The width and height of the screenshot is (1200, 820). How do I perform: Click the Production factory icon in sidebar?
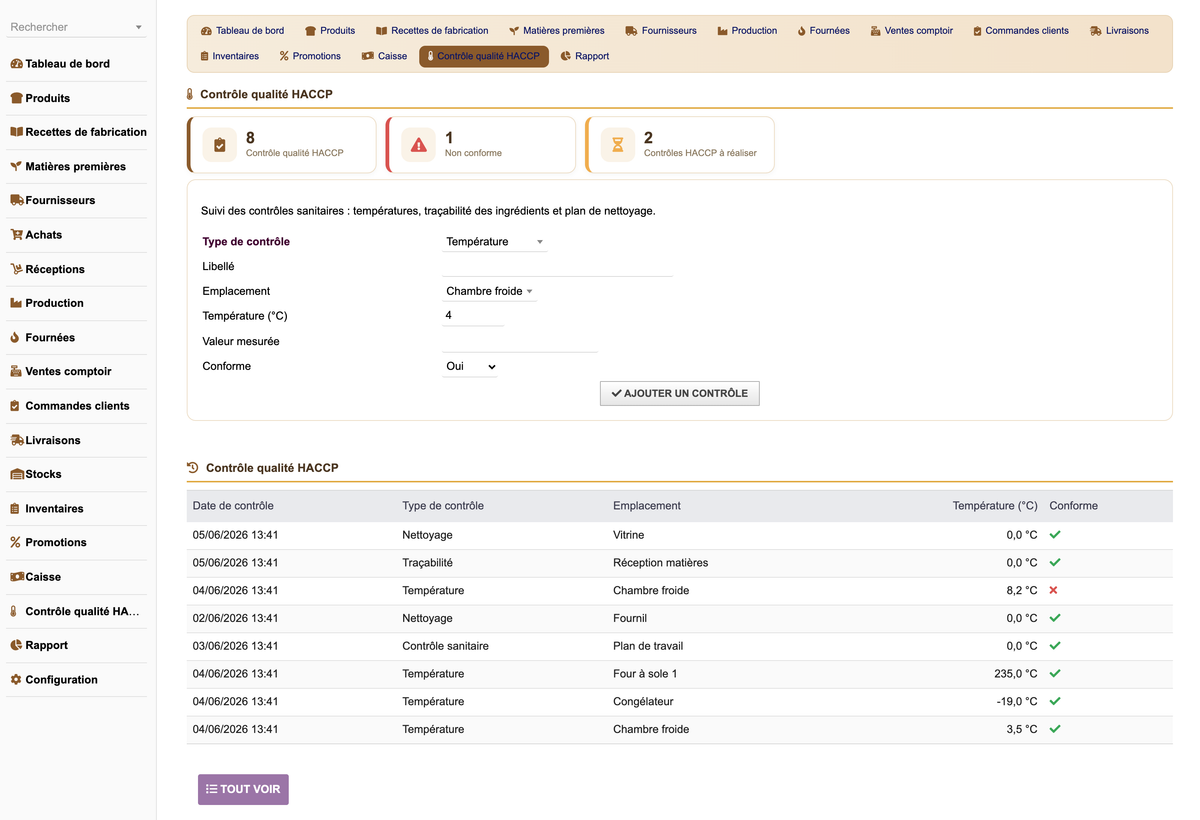click(x=16, y=303)
